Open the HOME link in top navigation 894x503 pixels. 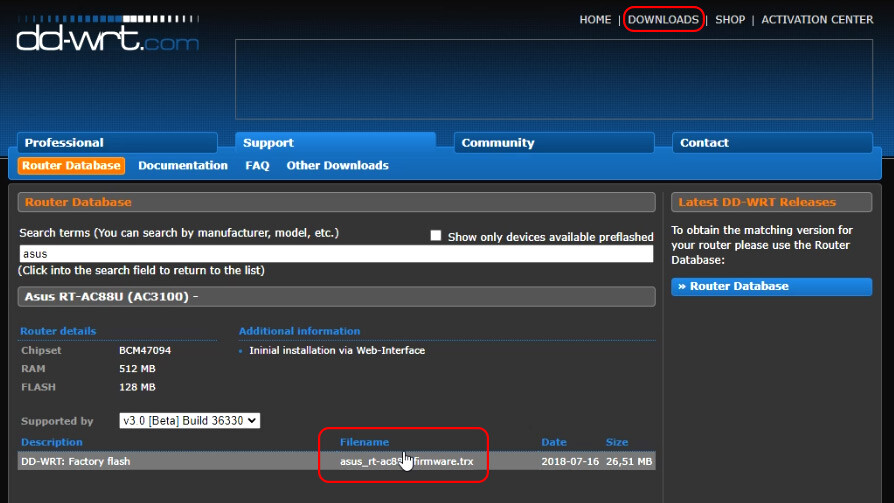[595, 19]
